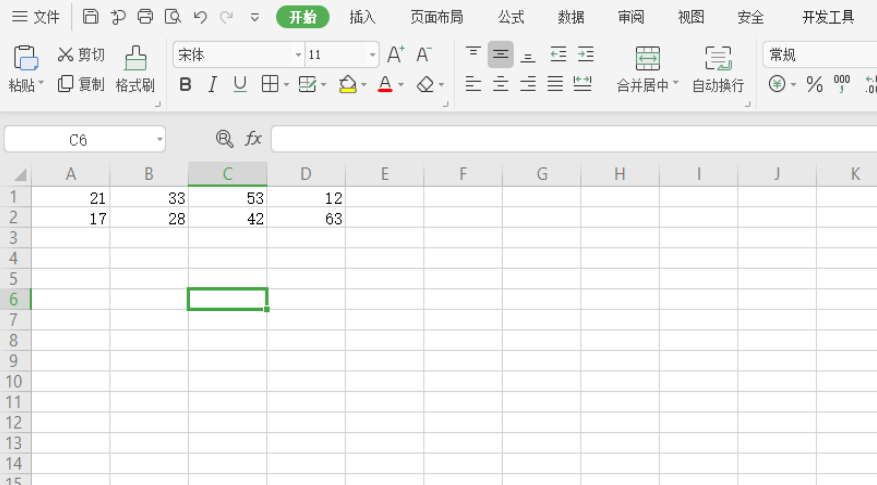
Task: Select column D header
Action: (x=306, y=174)
